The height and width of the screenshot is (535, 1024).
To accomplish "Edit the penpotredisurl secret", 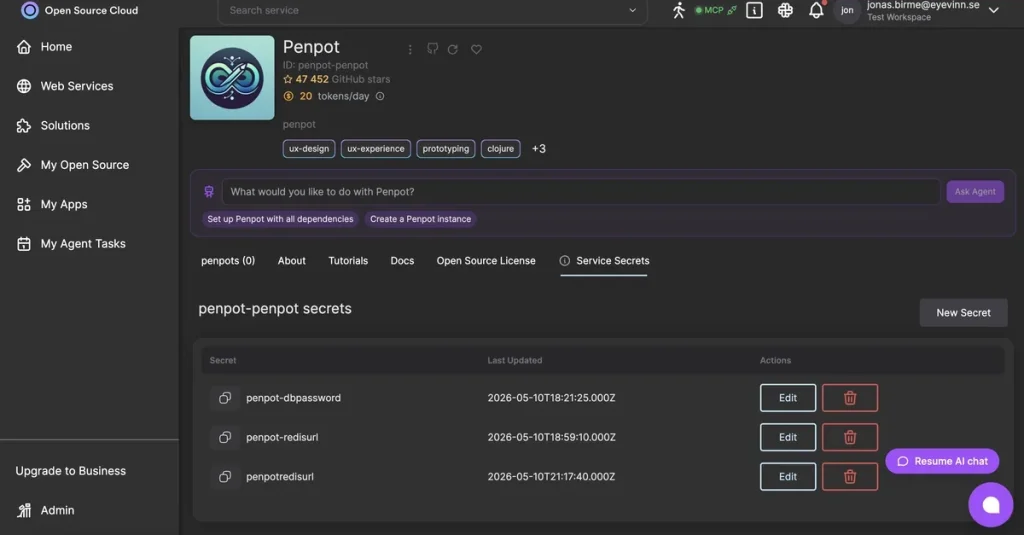I will pos(788,477).
